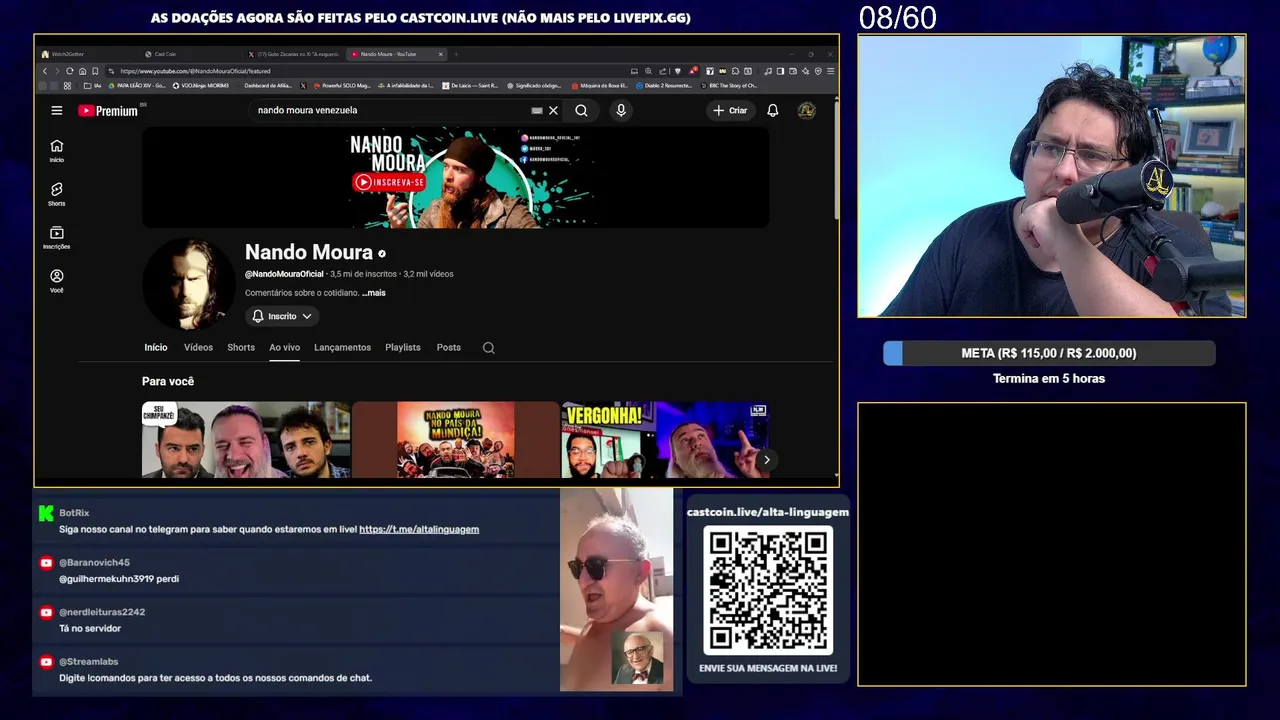Screen dimensions: 1280x720
Task: Search within channel using magnifier icon
Action: [488, 348]
